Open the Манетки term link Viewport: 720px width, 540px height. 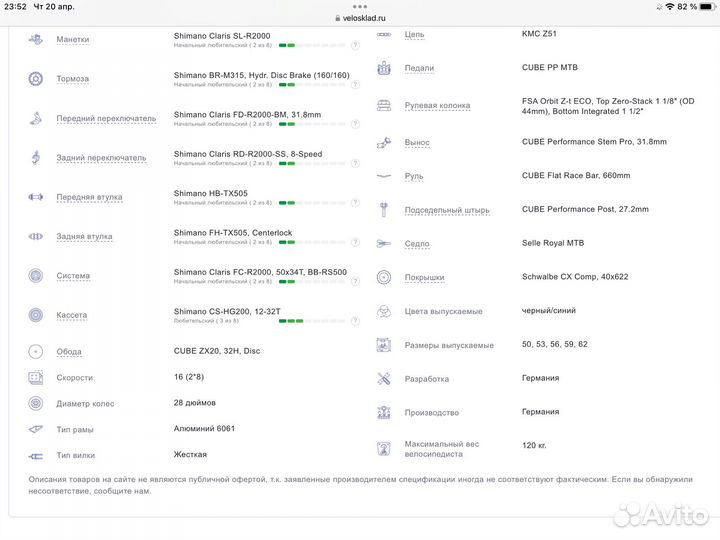tap(73, 39)
